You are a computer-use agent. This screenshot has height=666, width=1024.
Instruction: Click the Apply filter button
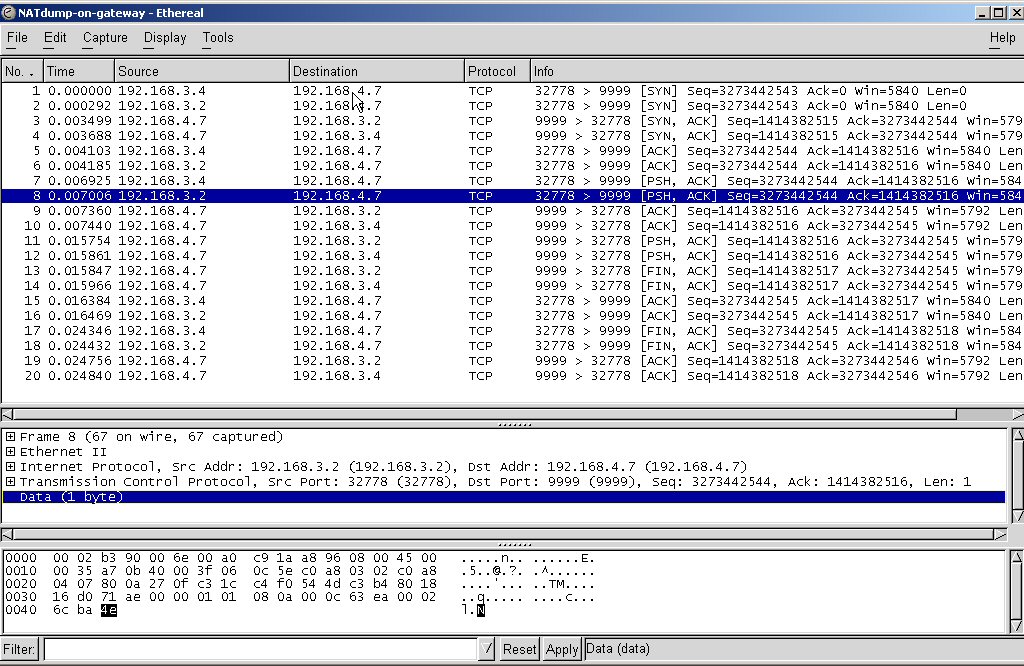tap(562, 649)
